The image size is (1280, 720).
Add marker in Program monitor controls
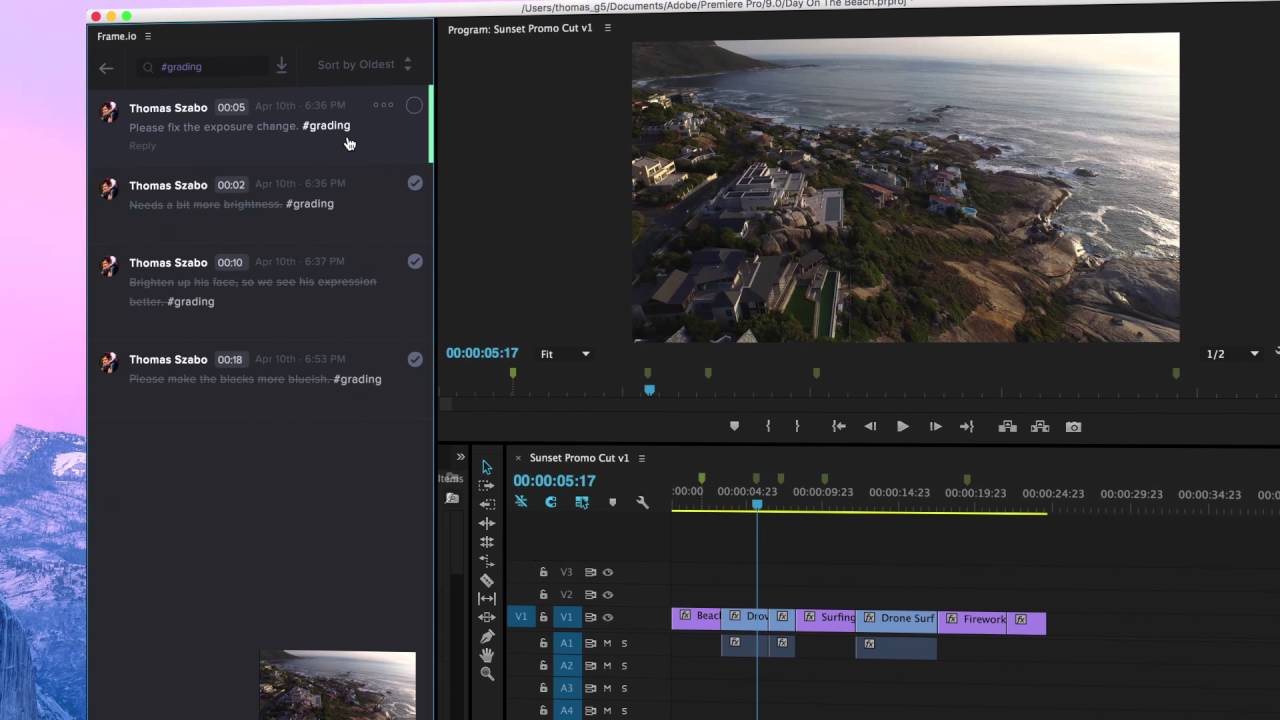pyautogui.click(x=734, y=426)
